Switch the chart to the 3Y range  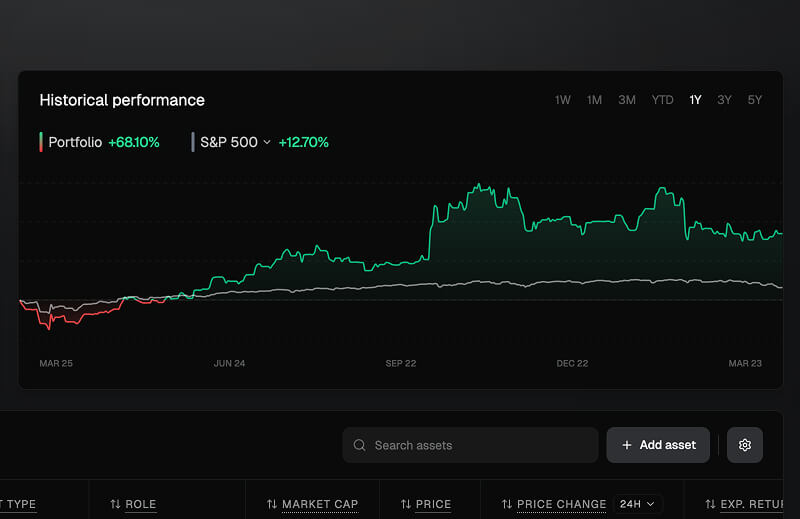tap(724, 100)
